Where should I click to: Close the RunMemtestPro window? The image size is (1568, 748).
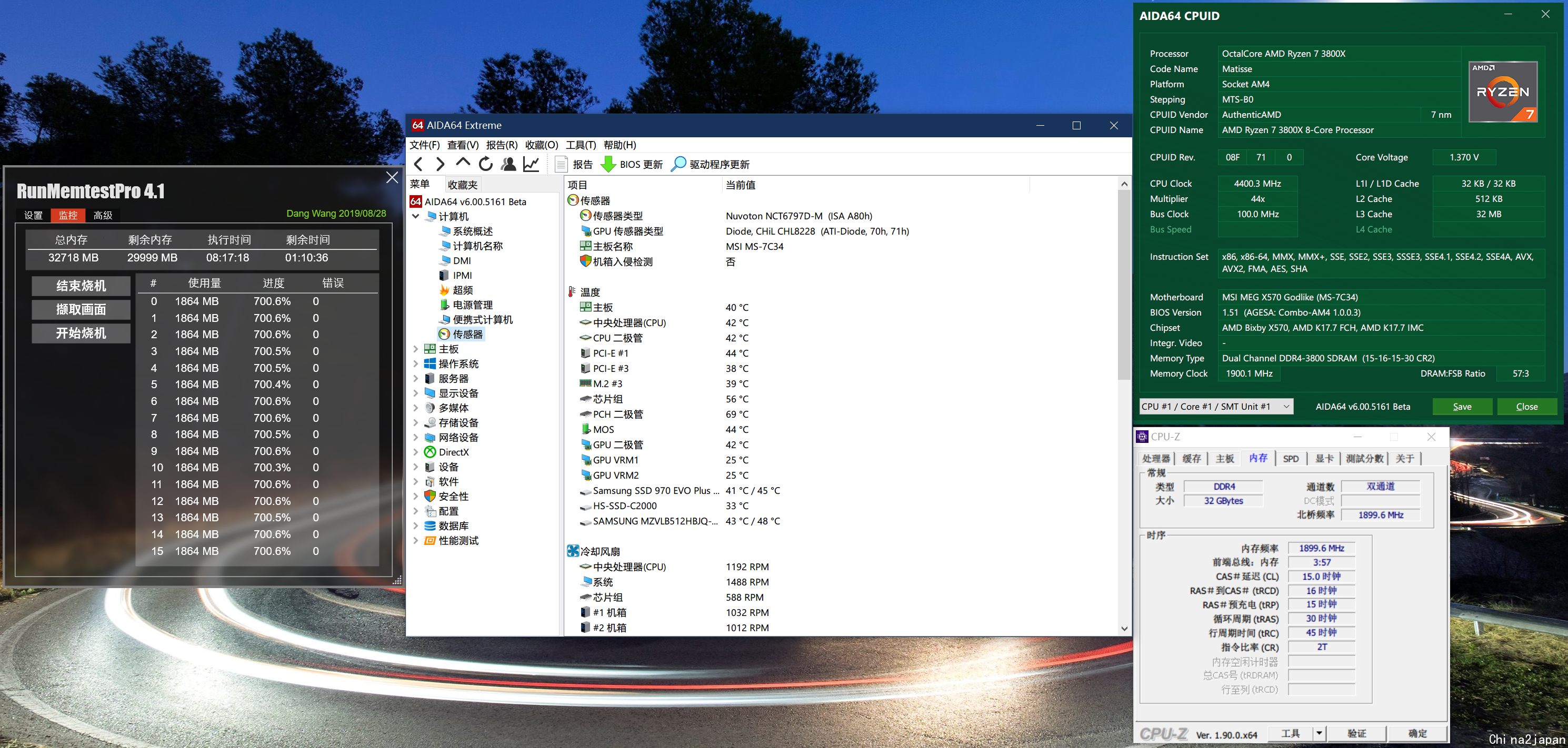click(x=392, y=177)
